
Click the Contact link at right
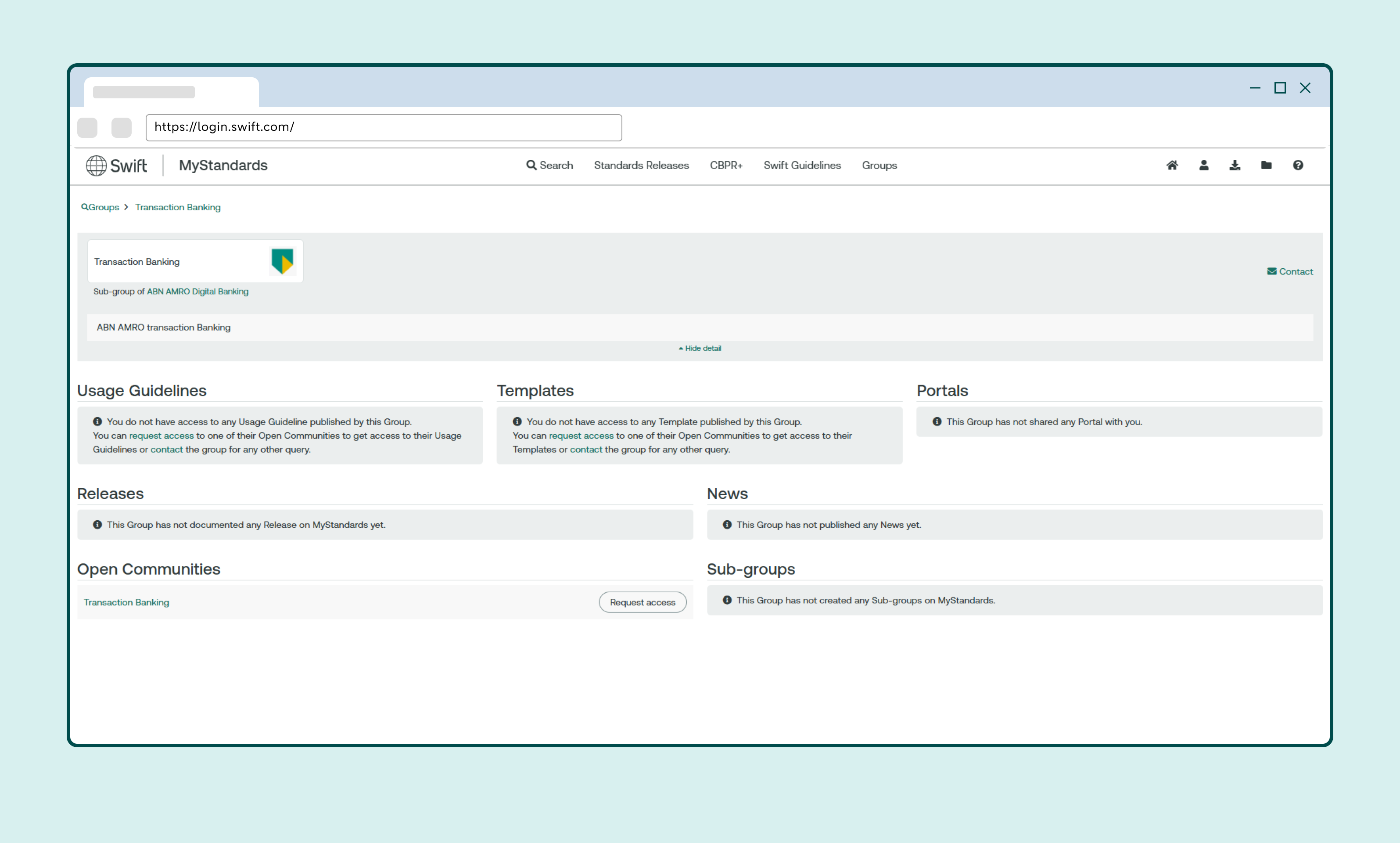pos(1290,271)
